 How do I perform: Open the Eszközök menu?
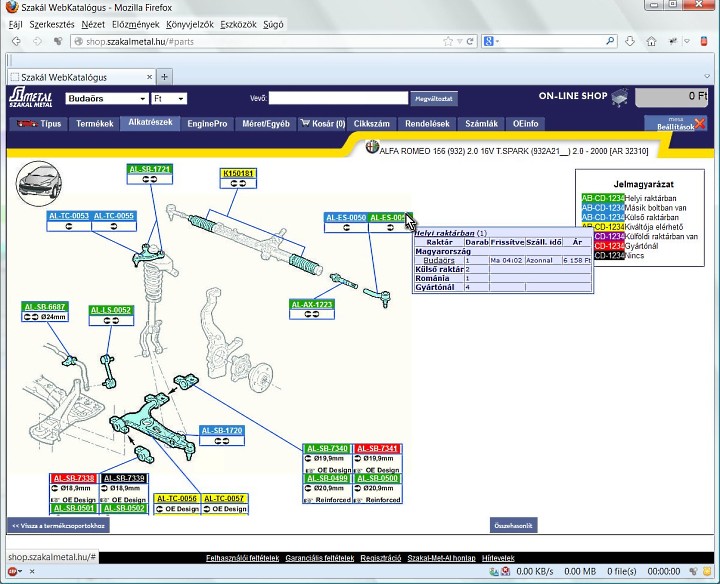(x=238, y=24)
